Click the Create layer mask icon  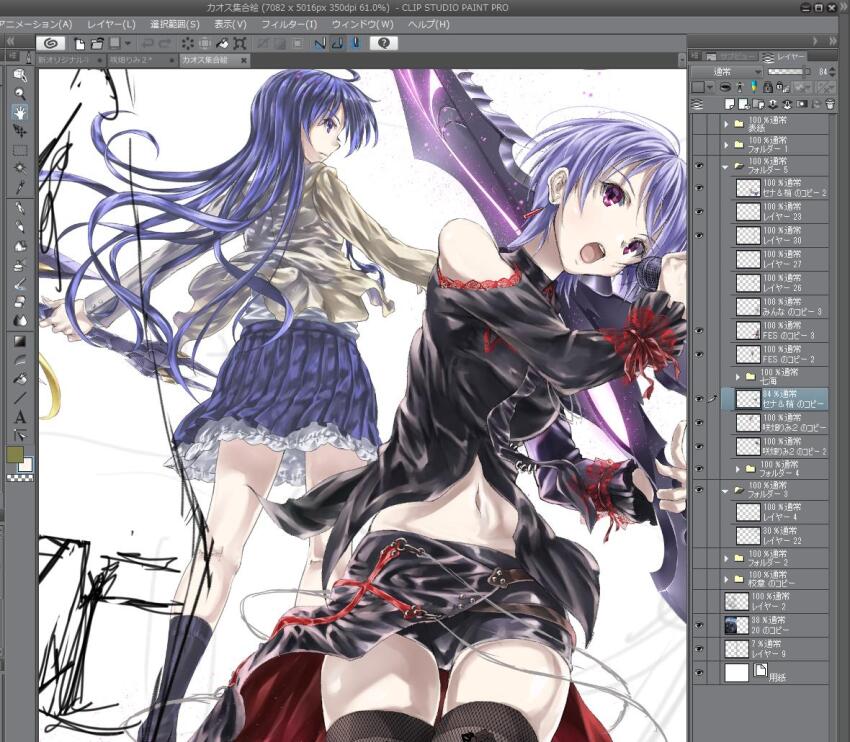tap(801, 104)
